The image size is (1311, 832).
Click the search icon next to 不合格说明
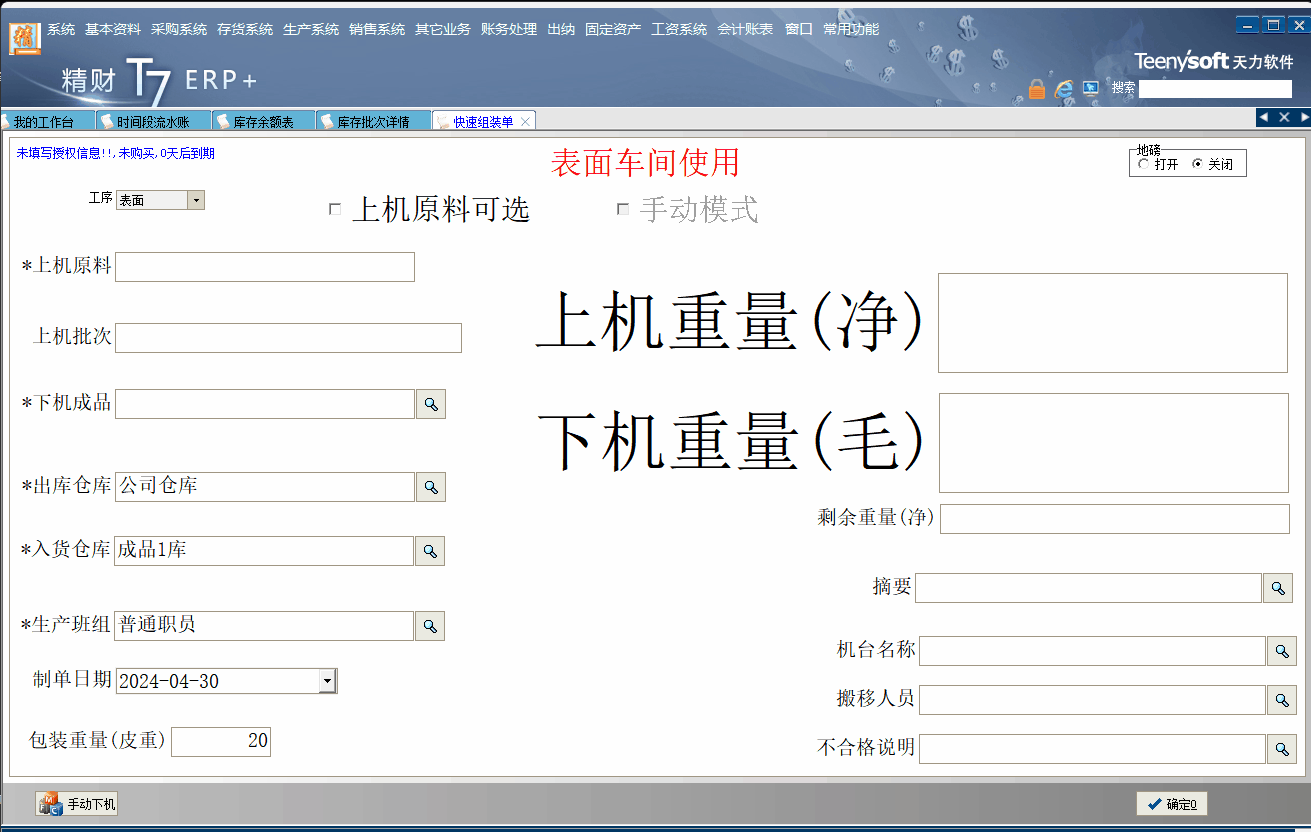(x=1282, y=748)
